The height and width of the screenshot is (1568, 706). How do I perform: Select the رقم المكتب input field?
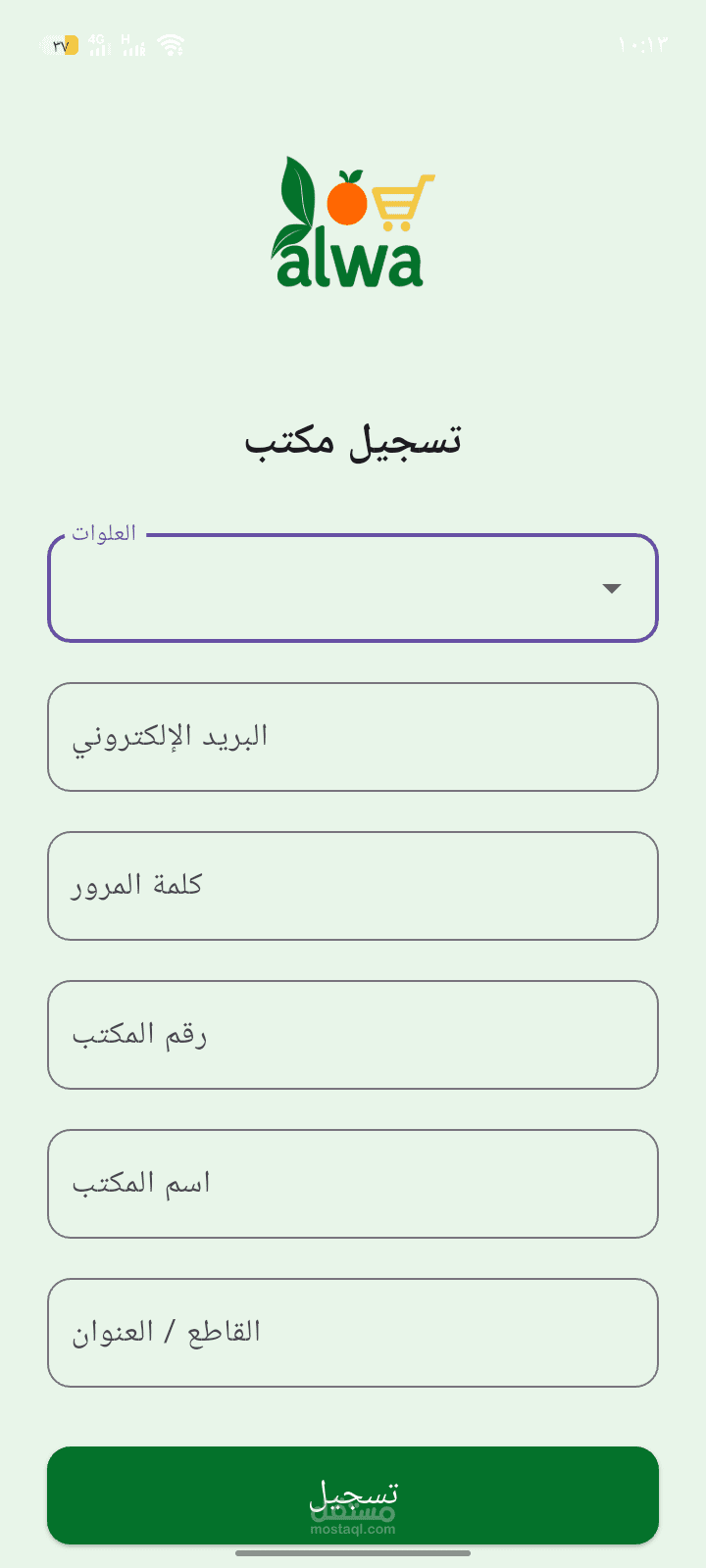(353, 1035)
